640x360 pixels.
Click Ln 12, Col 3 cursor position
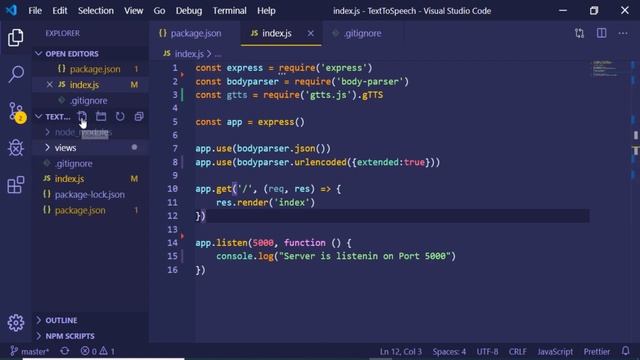click(x=401, y=351)
